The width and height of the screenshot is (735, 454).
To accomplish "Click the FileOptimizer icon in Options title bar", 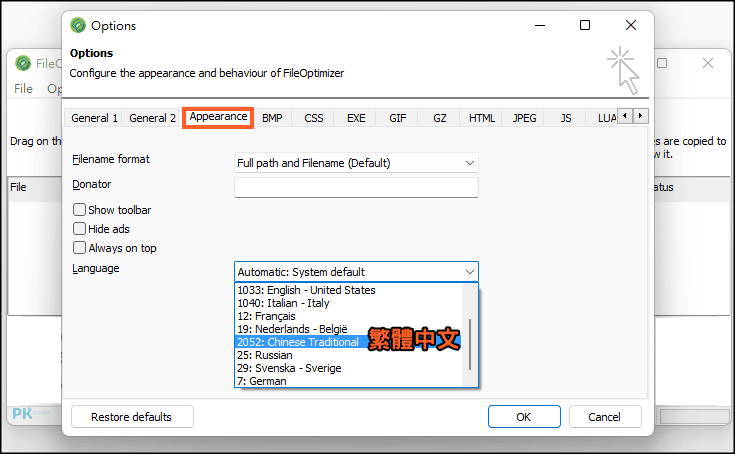I will [78, 25].
